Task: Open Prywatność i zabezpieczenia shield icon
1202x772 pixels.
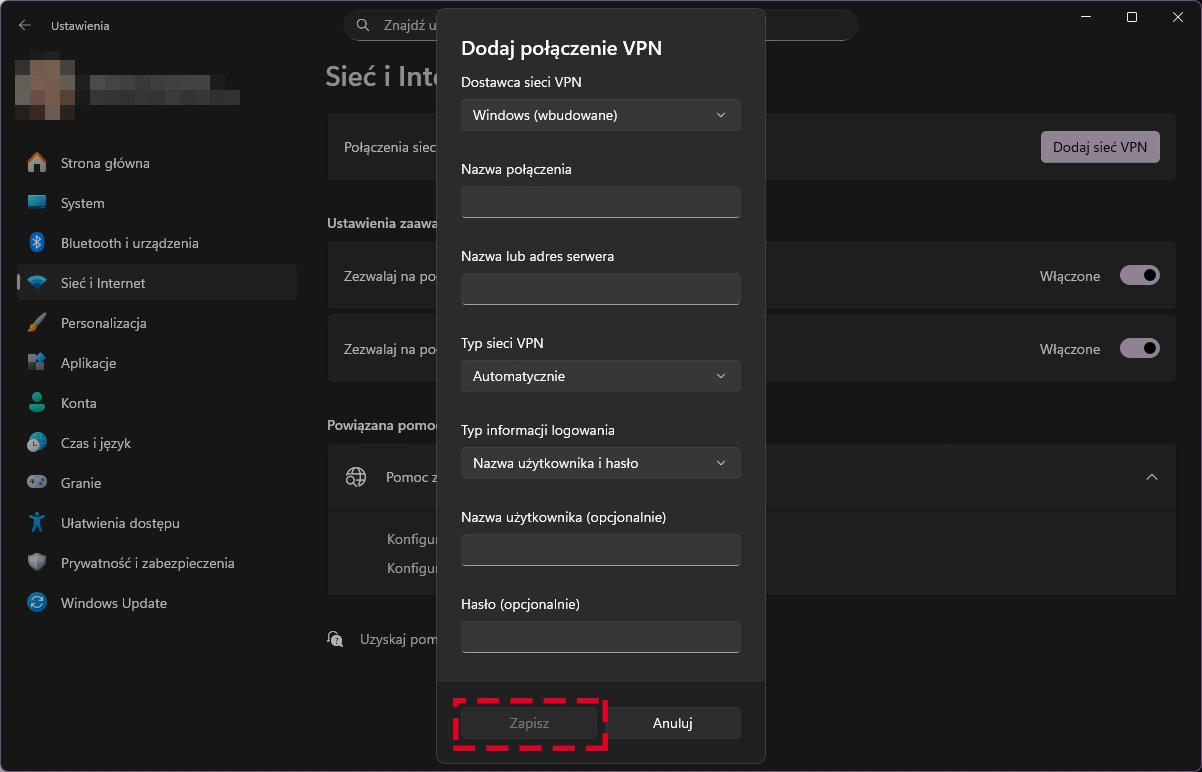Action: (37, 563)
